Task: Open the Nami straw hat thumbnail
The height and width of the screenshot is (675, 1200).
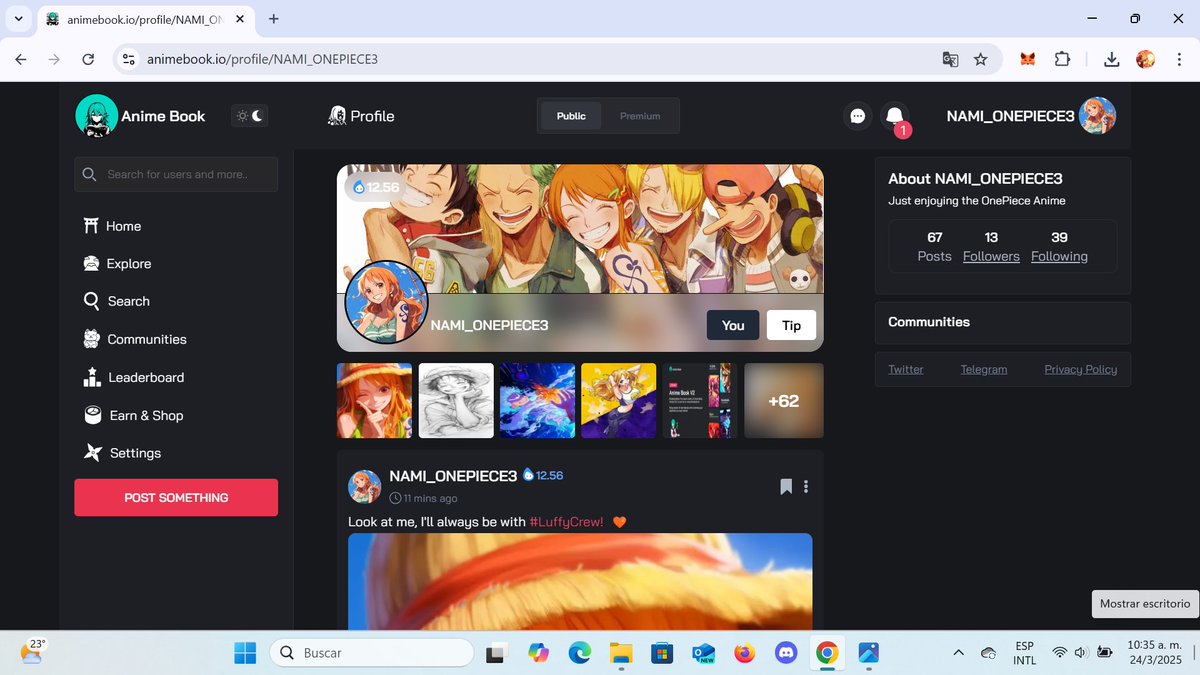Action: click(x=374, y=400)
